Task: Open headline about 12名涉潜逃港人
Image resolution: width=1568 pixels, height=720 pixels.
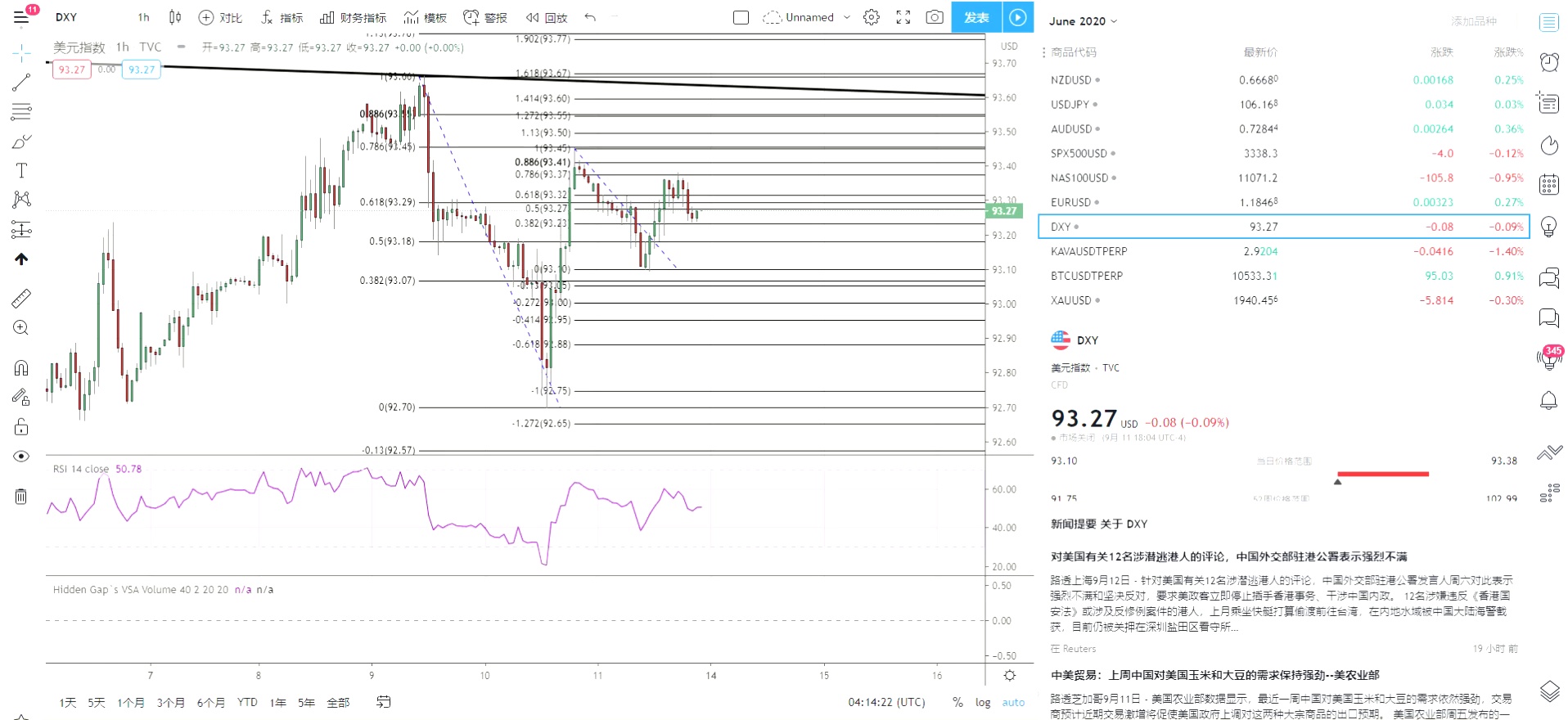Action: click(1228, 556)
